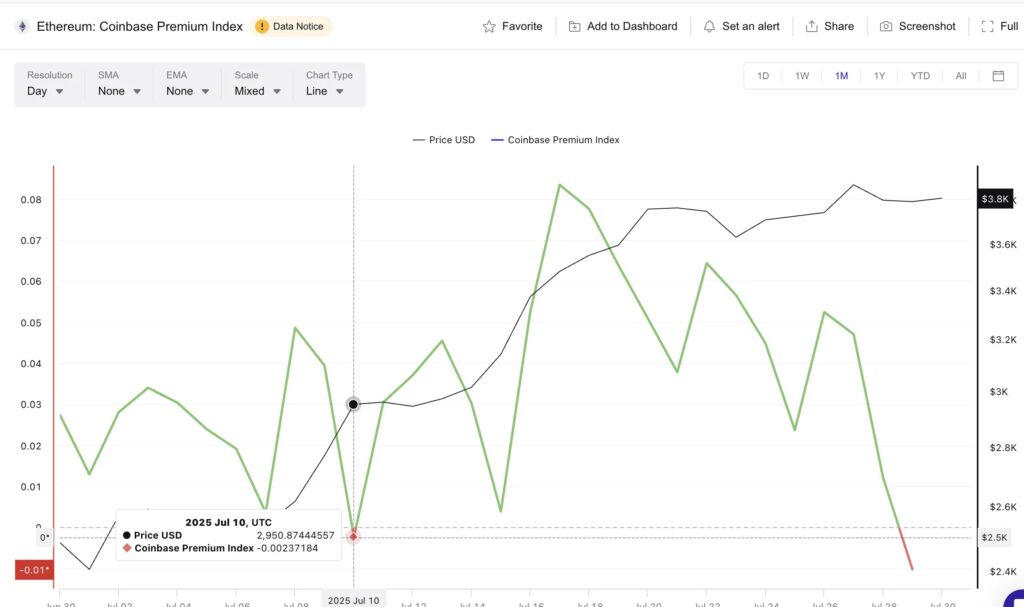Open the SMA dropdown

point(116,90)
